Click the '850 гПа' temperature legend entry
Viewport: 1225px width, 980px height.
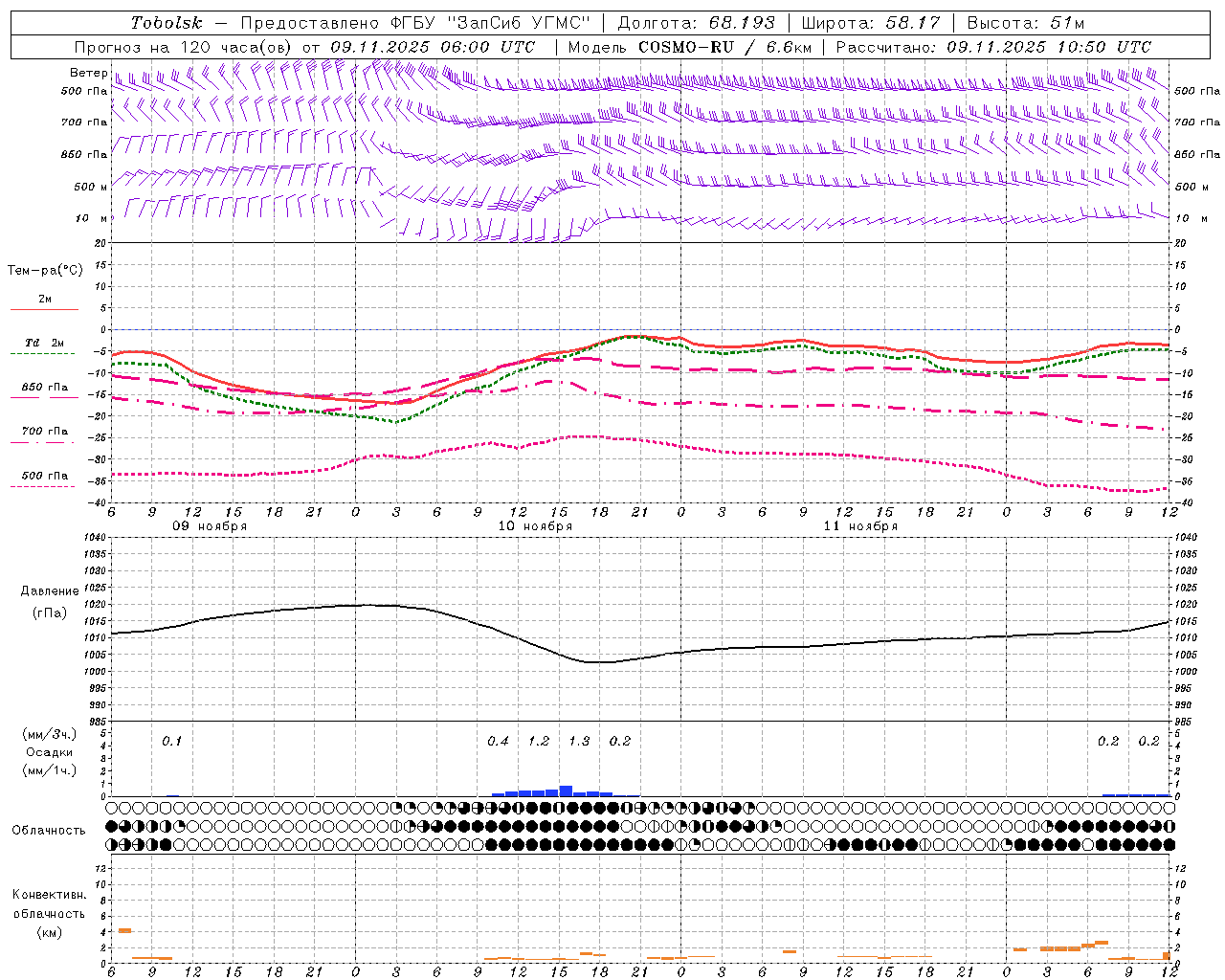[45, 388]
